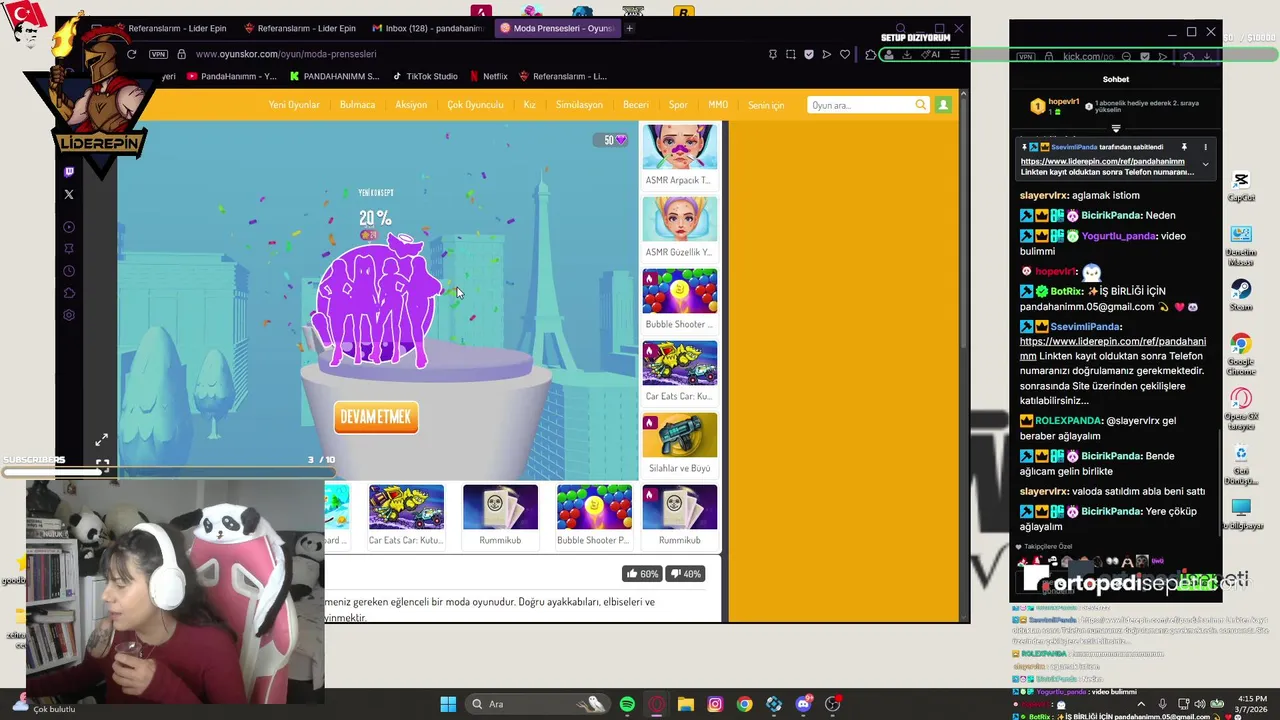Click the Windows Start button
The width and height of the screenshot is (1280, 720).
click(448, 704)
